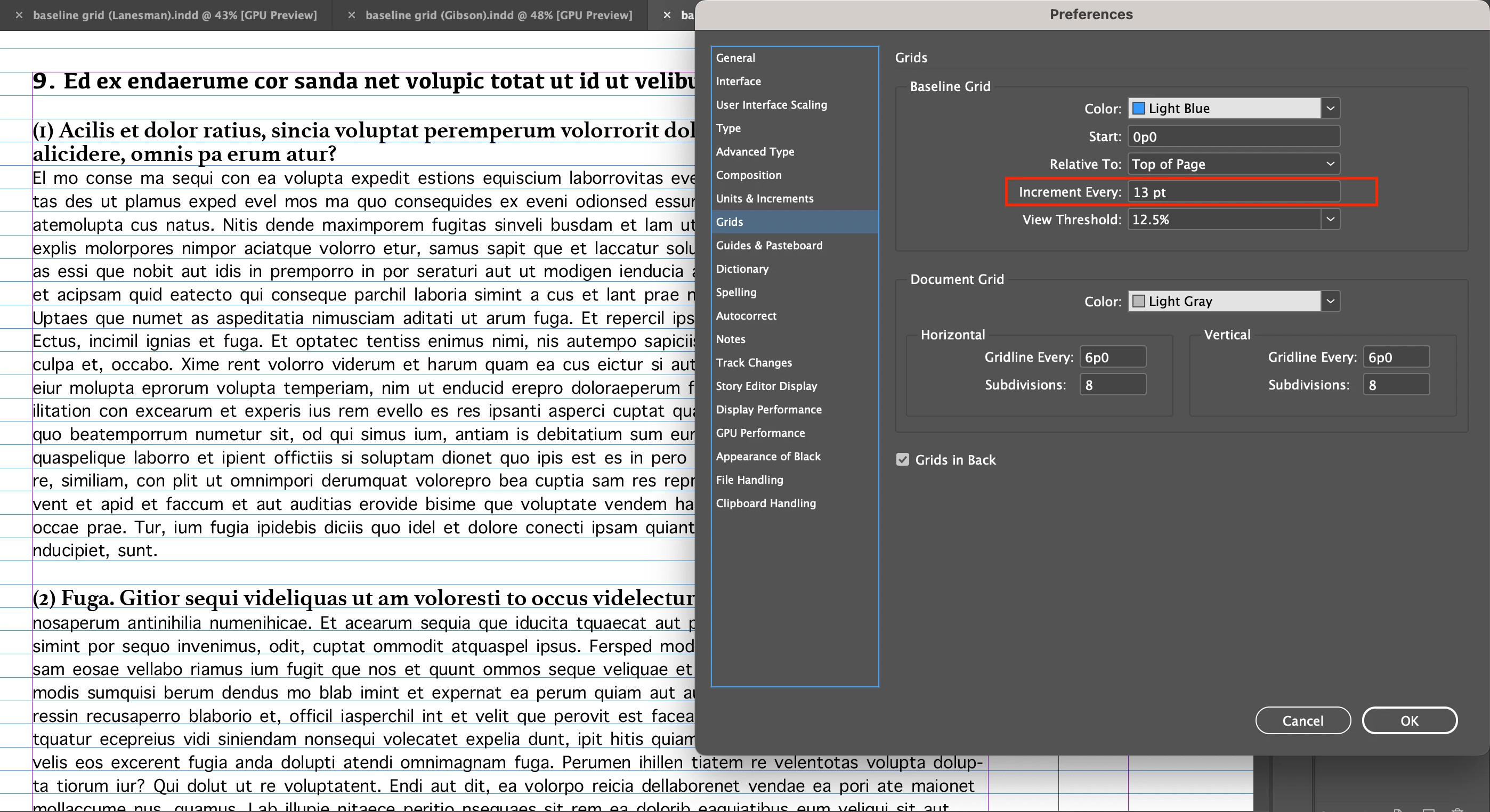Click the Light Blue color swatch
This screenshot has height=812, width=1490.
coord(1139,108)
